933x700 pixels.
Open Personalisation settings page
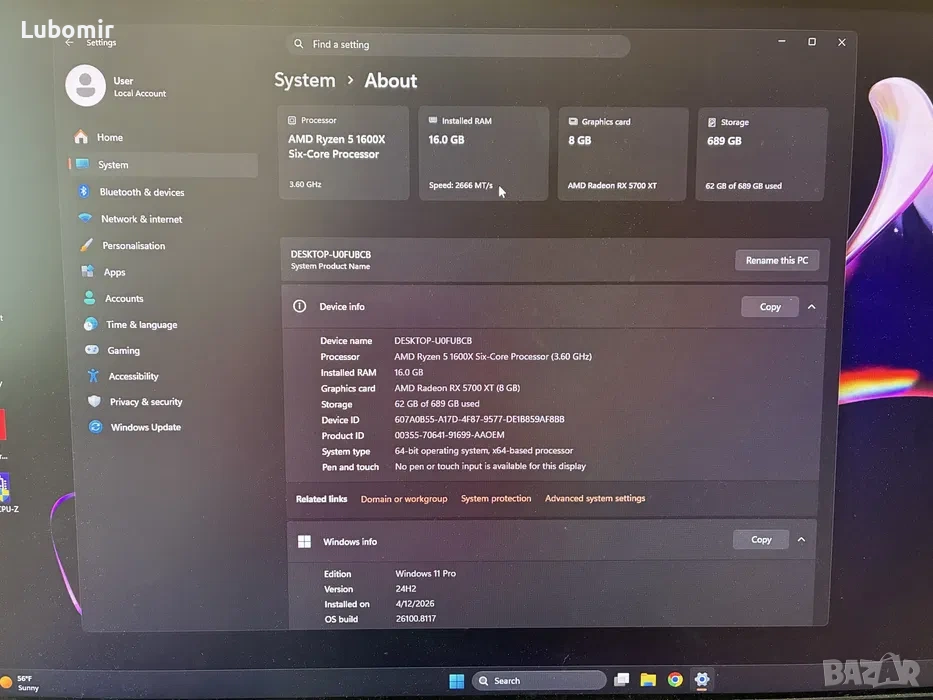pos(133,246)
